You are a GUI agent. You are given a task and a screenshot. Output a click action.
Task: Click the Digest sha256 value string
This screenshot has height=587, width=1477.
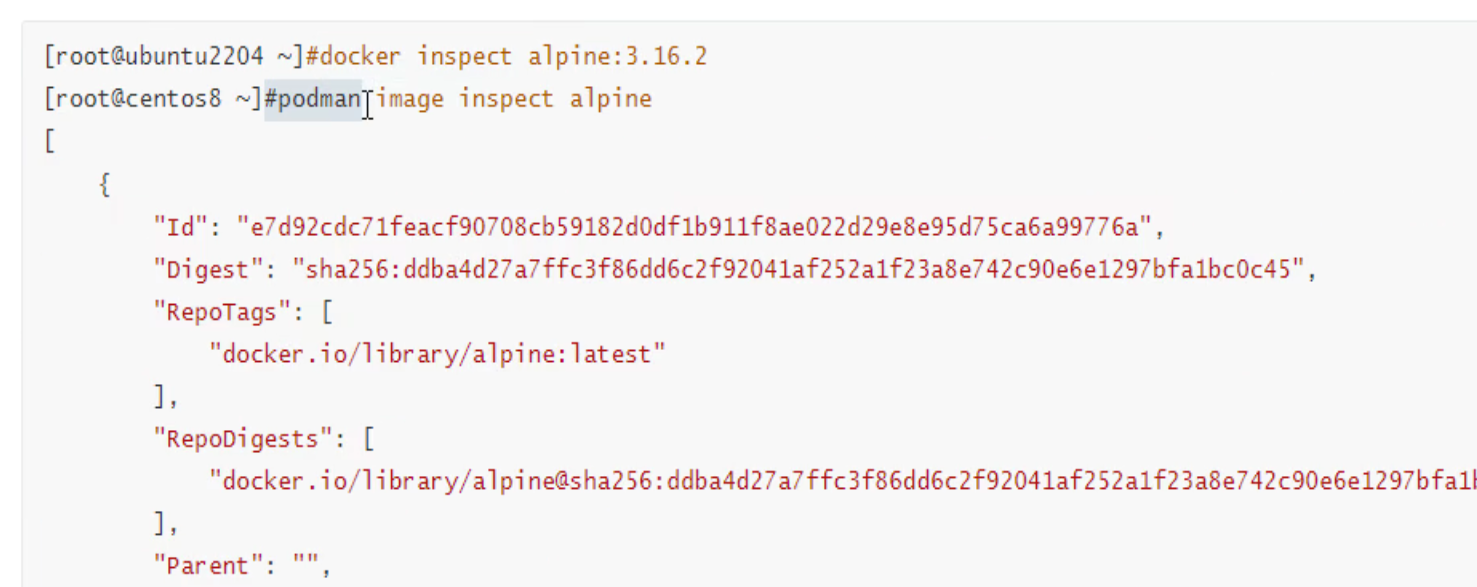pos(798,270)
